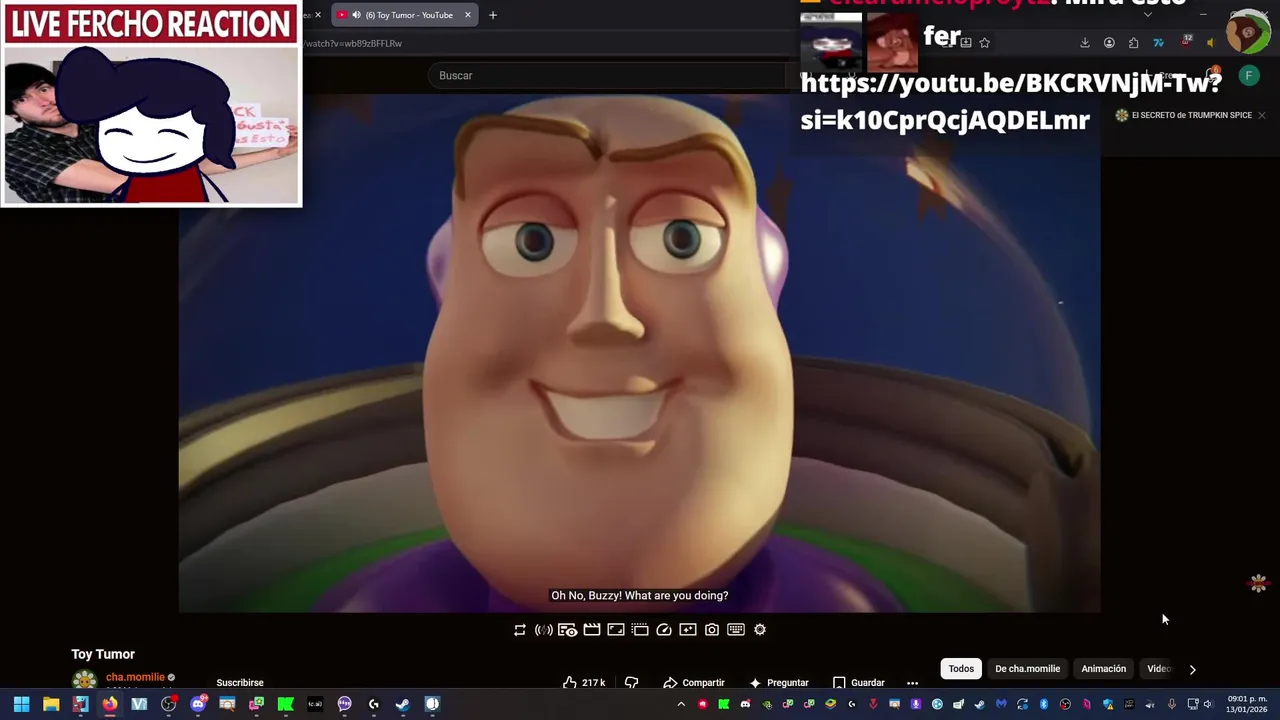
Task: Click the Malwarebytes tray icon
Action: tap(1001, 704)
